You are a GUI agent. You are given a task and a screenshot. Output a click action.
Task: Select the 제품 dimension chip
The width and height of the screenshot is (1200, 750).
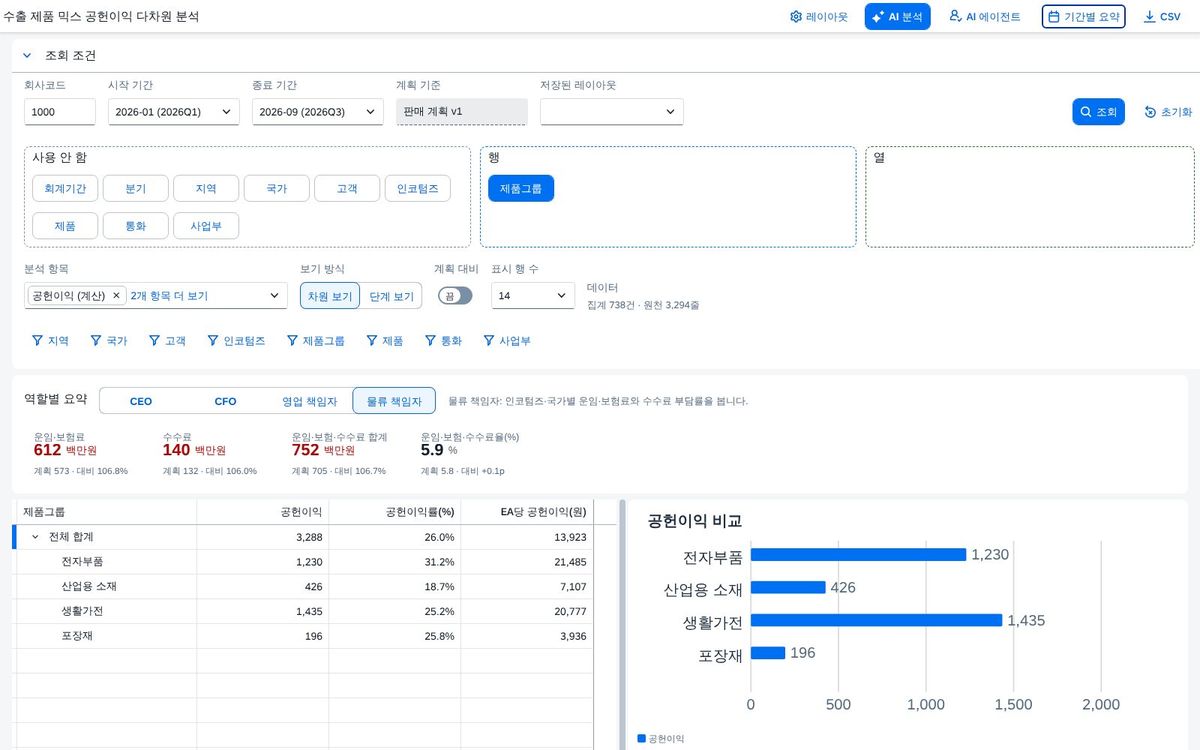coord(65,226)
